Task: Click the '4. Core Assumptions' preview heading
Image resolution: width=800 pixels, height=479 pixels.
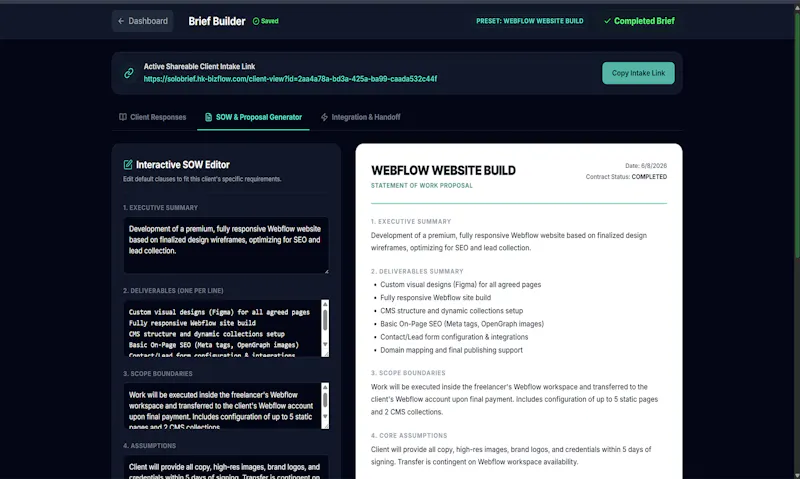Action: point(409,436)
